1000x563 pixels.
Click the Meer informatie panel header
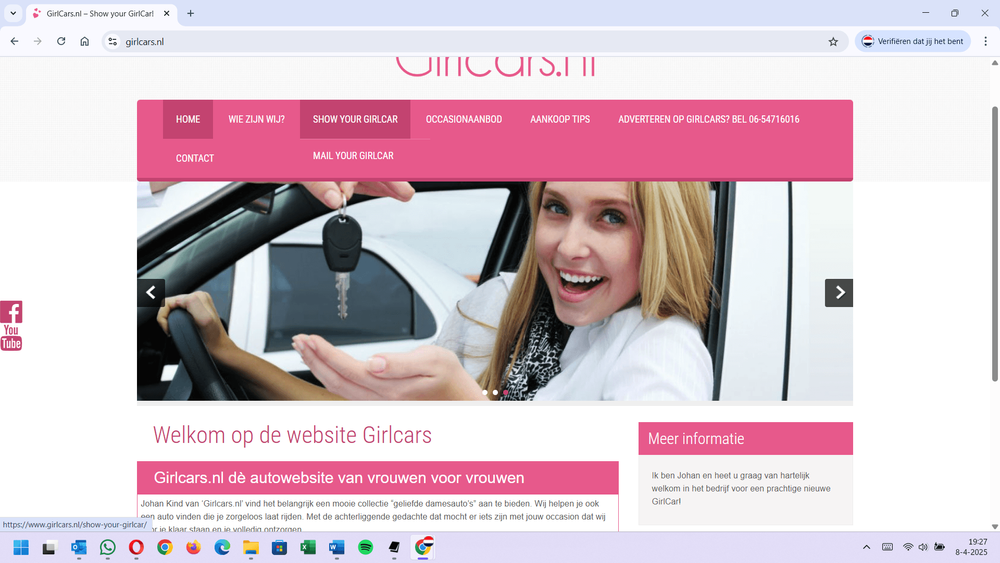[746, 439]
